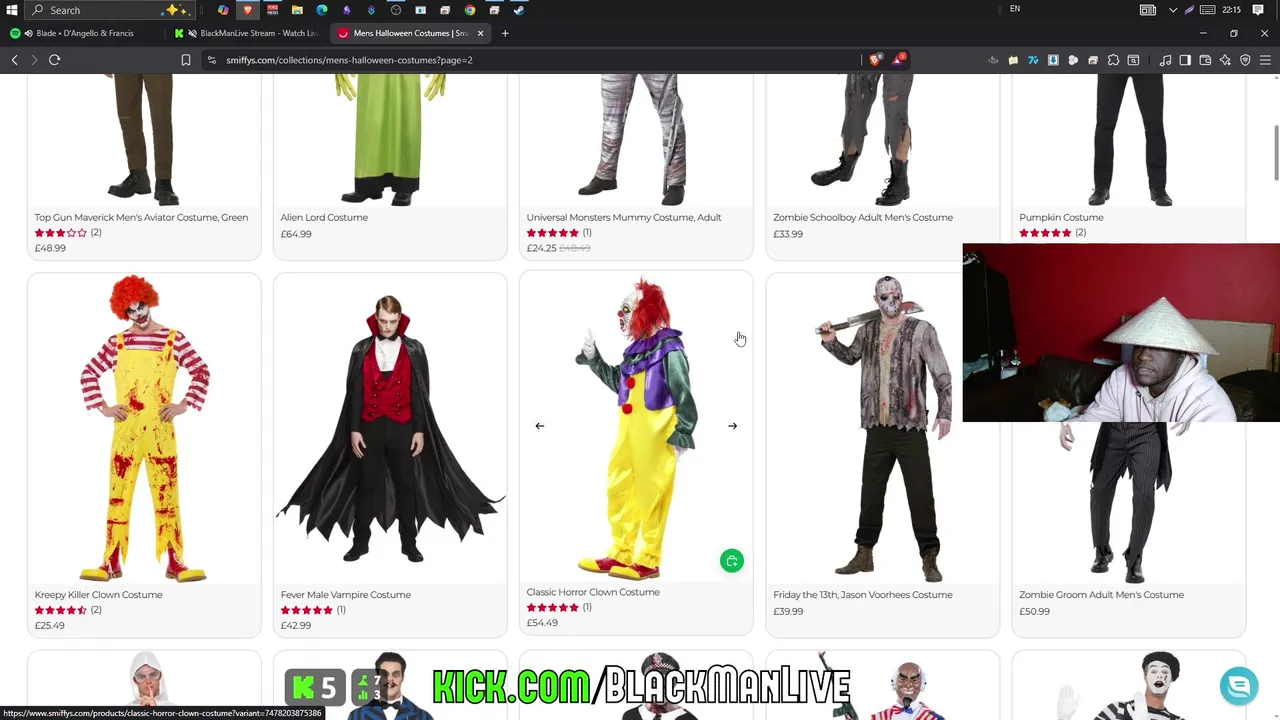
Task: Show previous image of Classic Horror Clown
Action: 540,426
